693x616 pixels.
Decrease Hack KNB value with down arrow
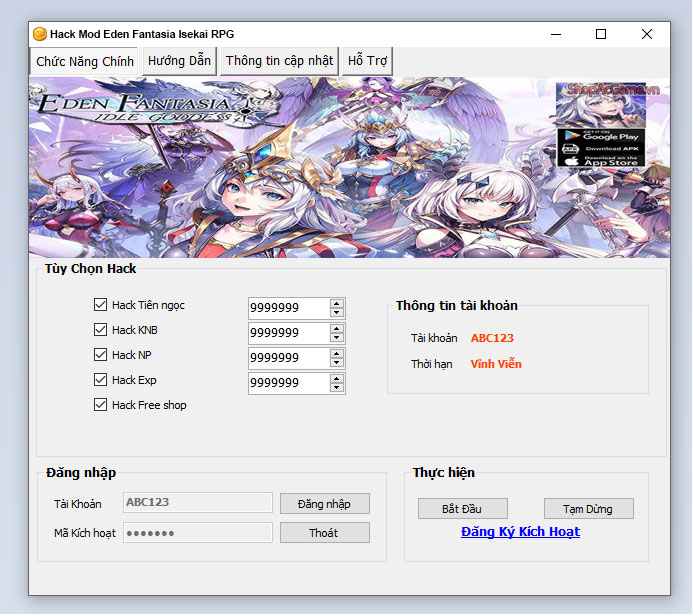(337, 338)
